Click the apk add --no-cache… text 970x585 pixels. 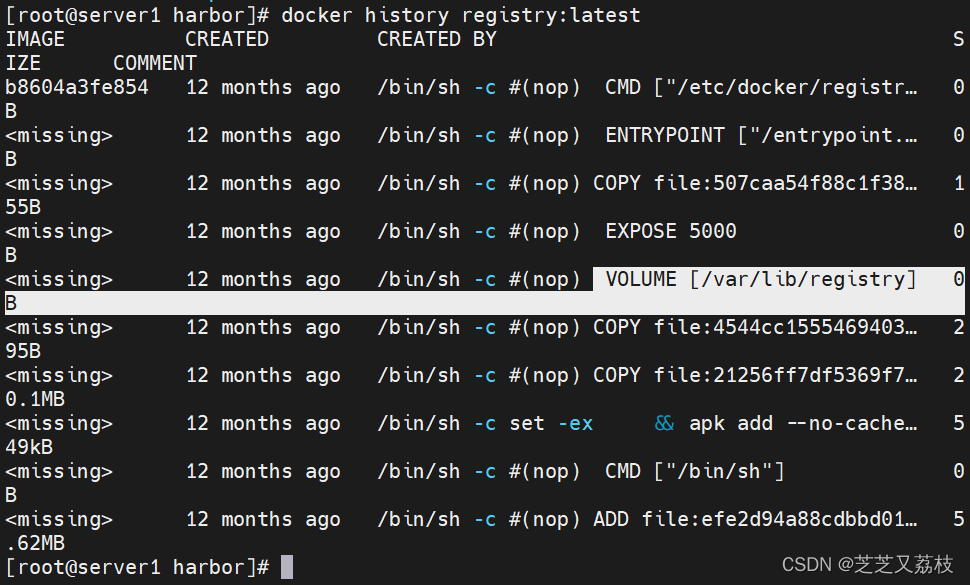803,424
